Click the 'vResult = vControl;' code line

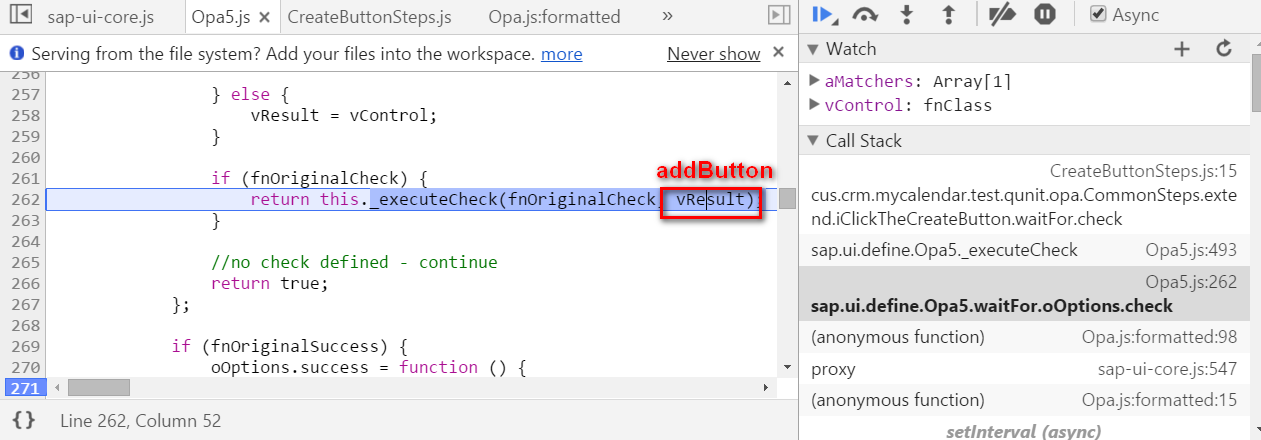[344, 116]
